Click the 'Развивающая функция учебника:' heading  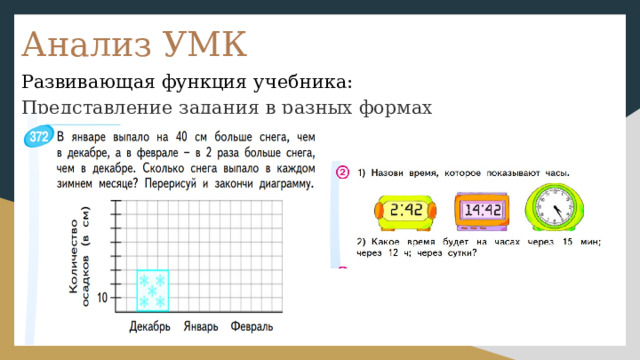click(x=187, y=82)
